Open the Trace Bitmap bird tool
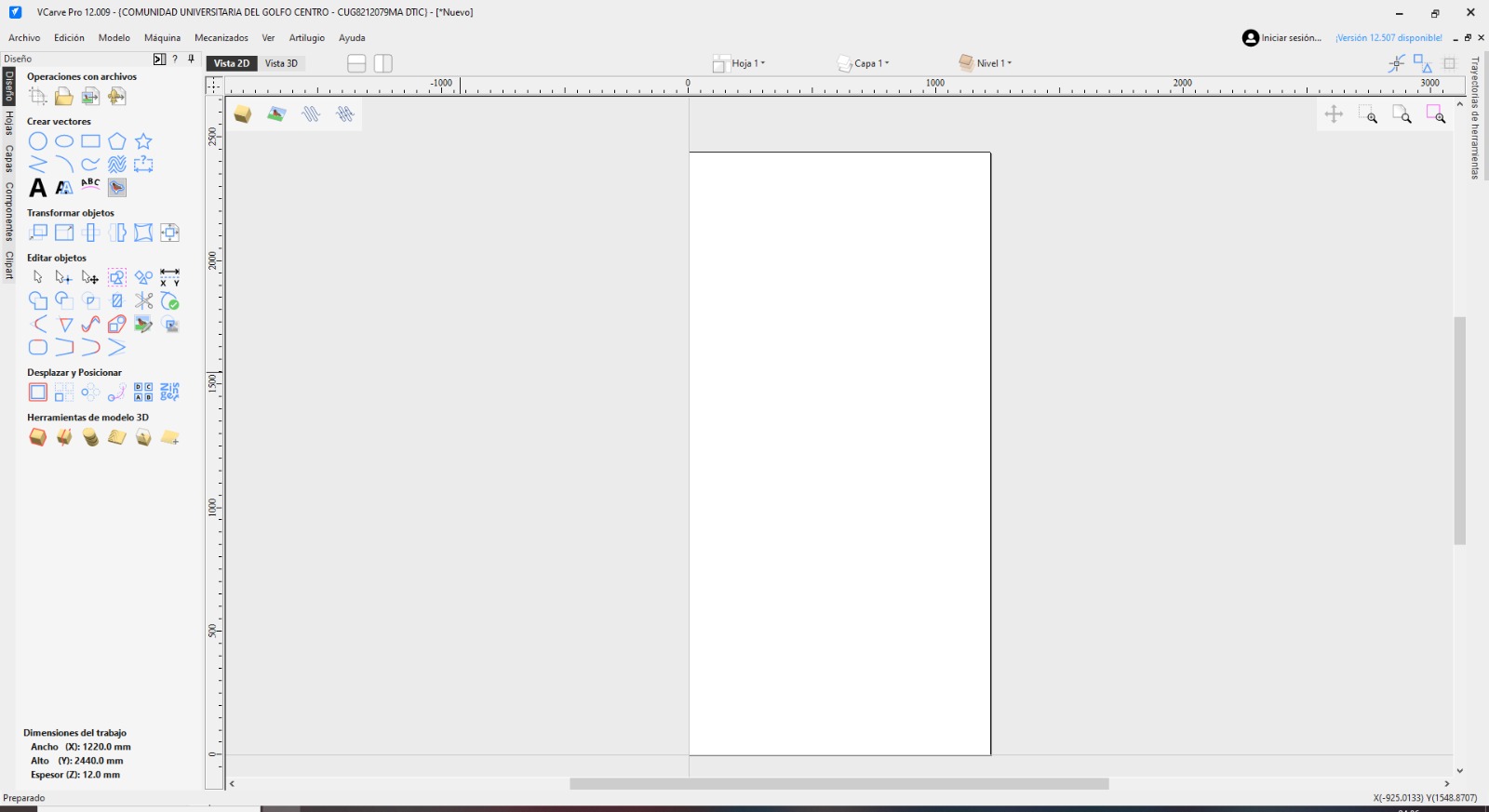Screen dimensions: 1489x812 [x=116, y=188]
